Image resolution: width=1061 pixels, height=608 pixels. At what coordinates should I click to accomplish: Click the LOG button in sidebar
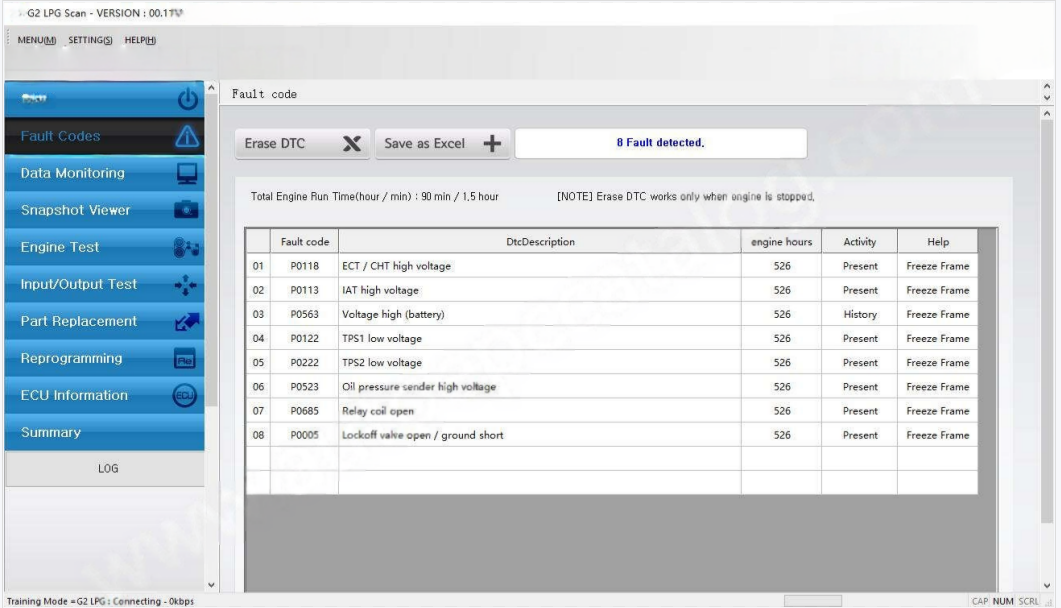point(104,468)
